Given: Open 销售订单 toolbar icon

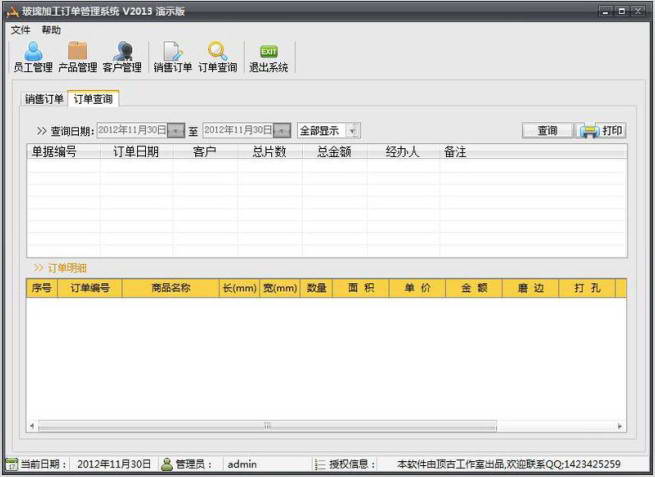Looking at the screenshot, I should tap(173, 57).
